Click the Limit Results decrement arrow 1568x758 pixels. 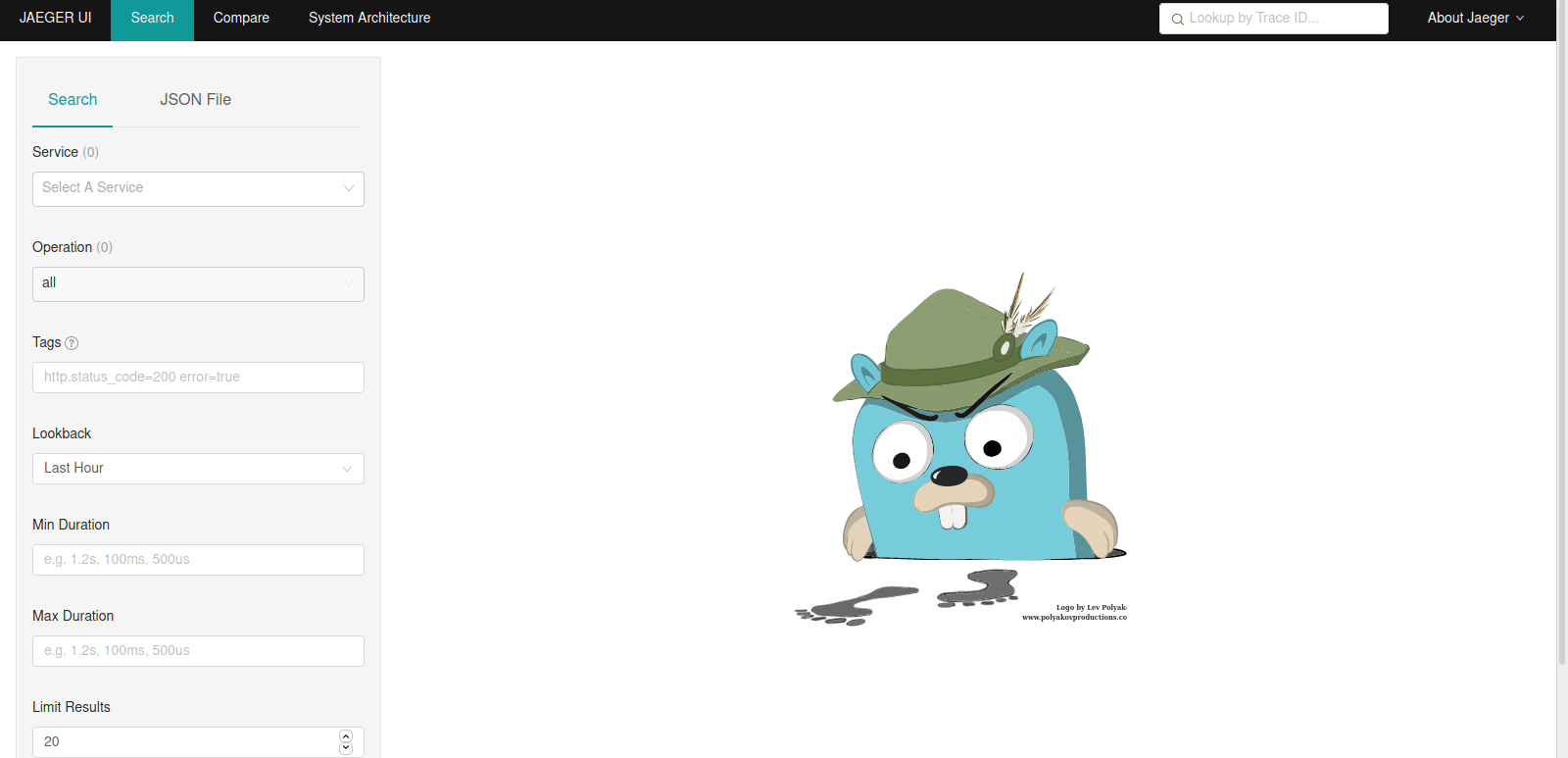click(x=346, y=748)
